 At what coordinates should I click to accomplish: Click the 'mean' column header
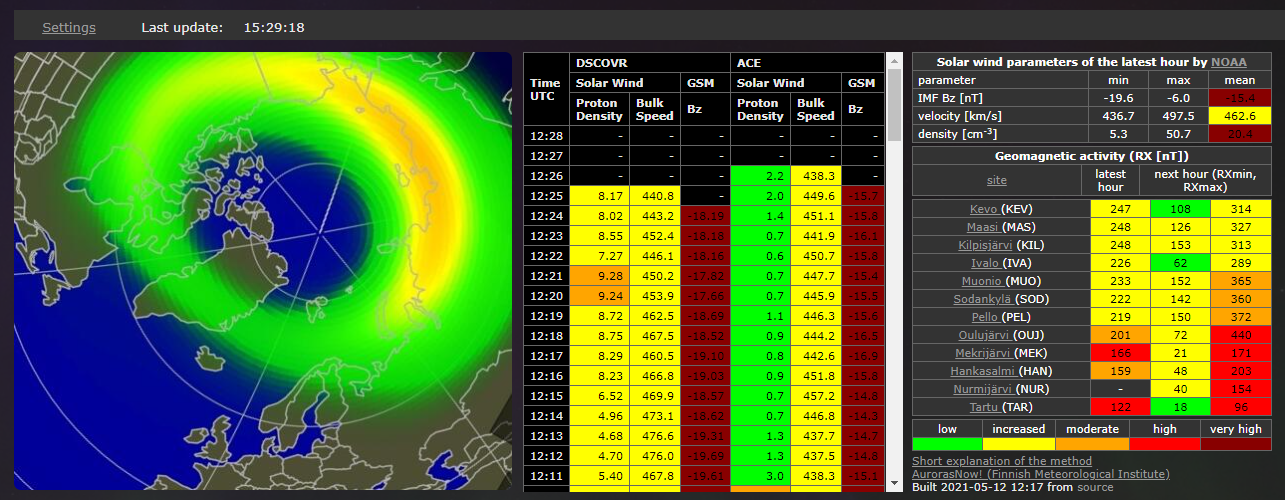point(1240,80)
